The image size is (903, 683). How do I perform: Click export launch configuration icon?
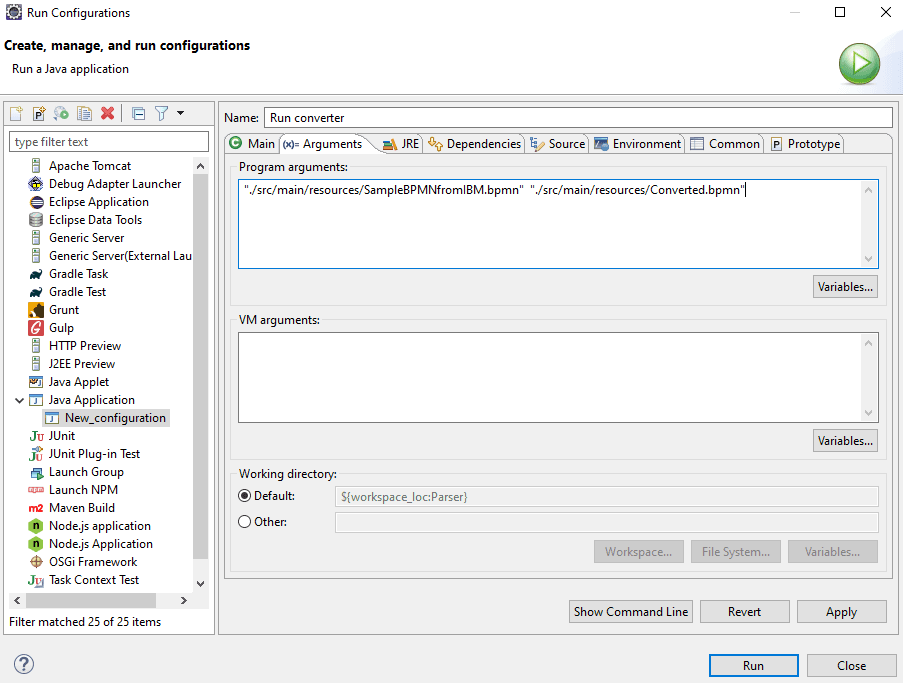61,113
